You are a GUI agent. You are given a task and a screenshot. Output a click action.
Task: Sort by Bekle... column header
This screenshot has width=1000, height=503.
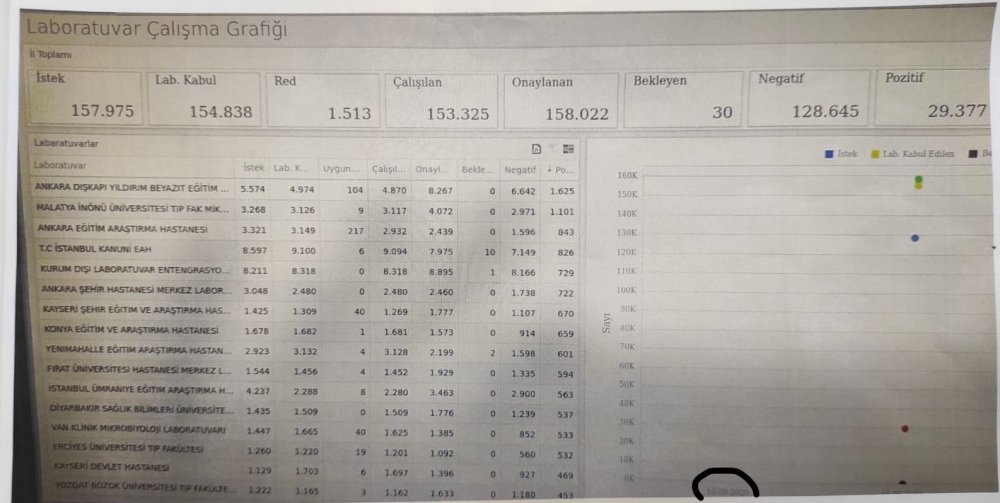pyautogui.click(x=478, y=170)
